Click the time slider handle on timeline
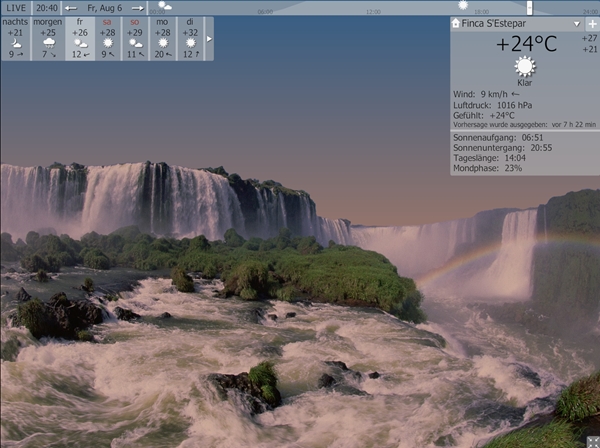Viewport: 600px width, 448px height. click(529, 8)
